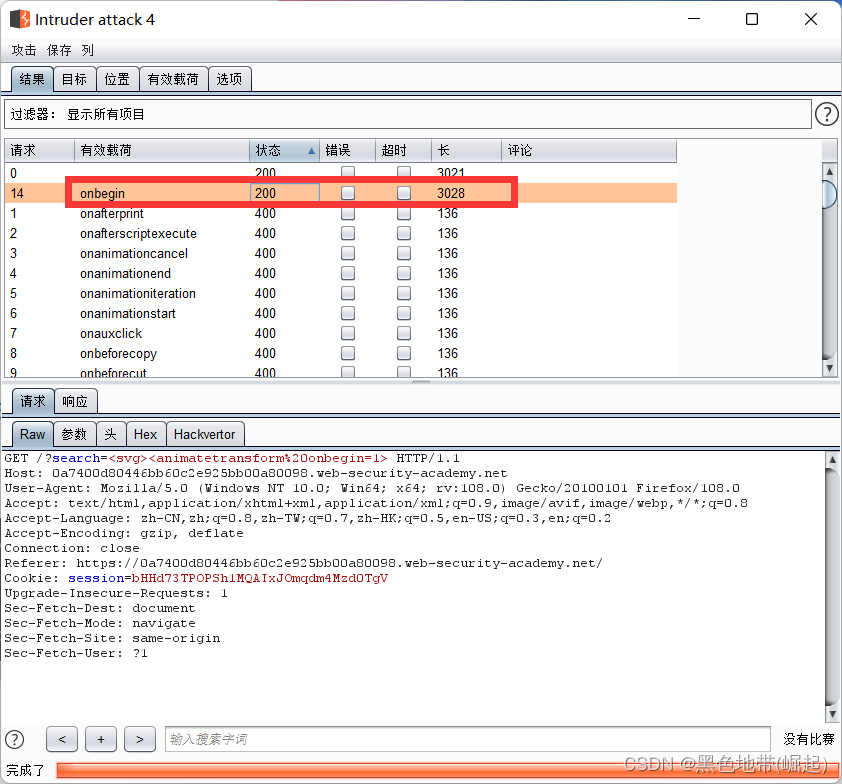
Task: Sort by the 状态 column header
Action: (x=285, y=150)
